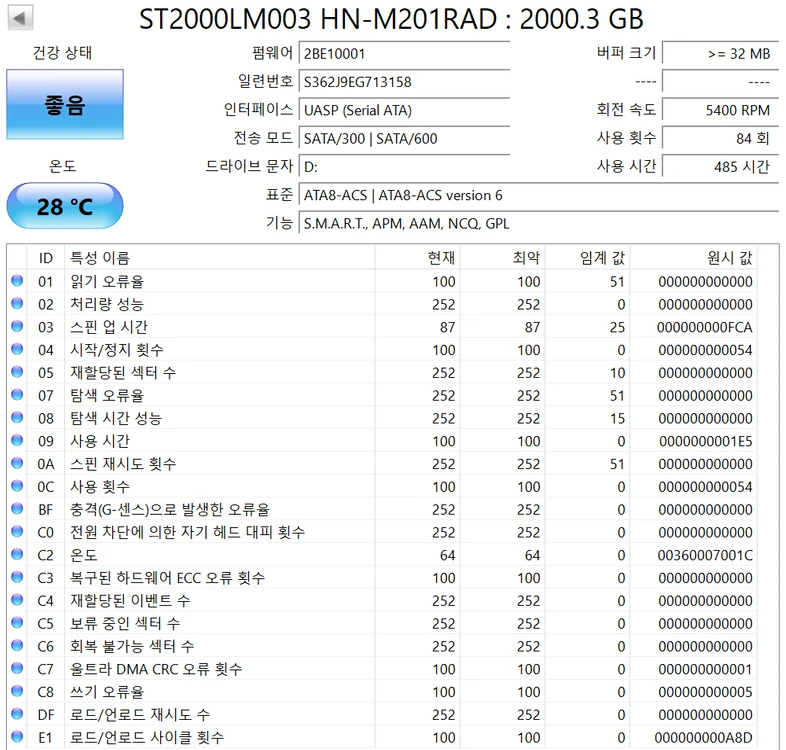Click raw value 000000000001 in C7 row
The height and width of the screenshot is (750, 786).
click(705, 669)
